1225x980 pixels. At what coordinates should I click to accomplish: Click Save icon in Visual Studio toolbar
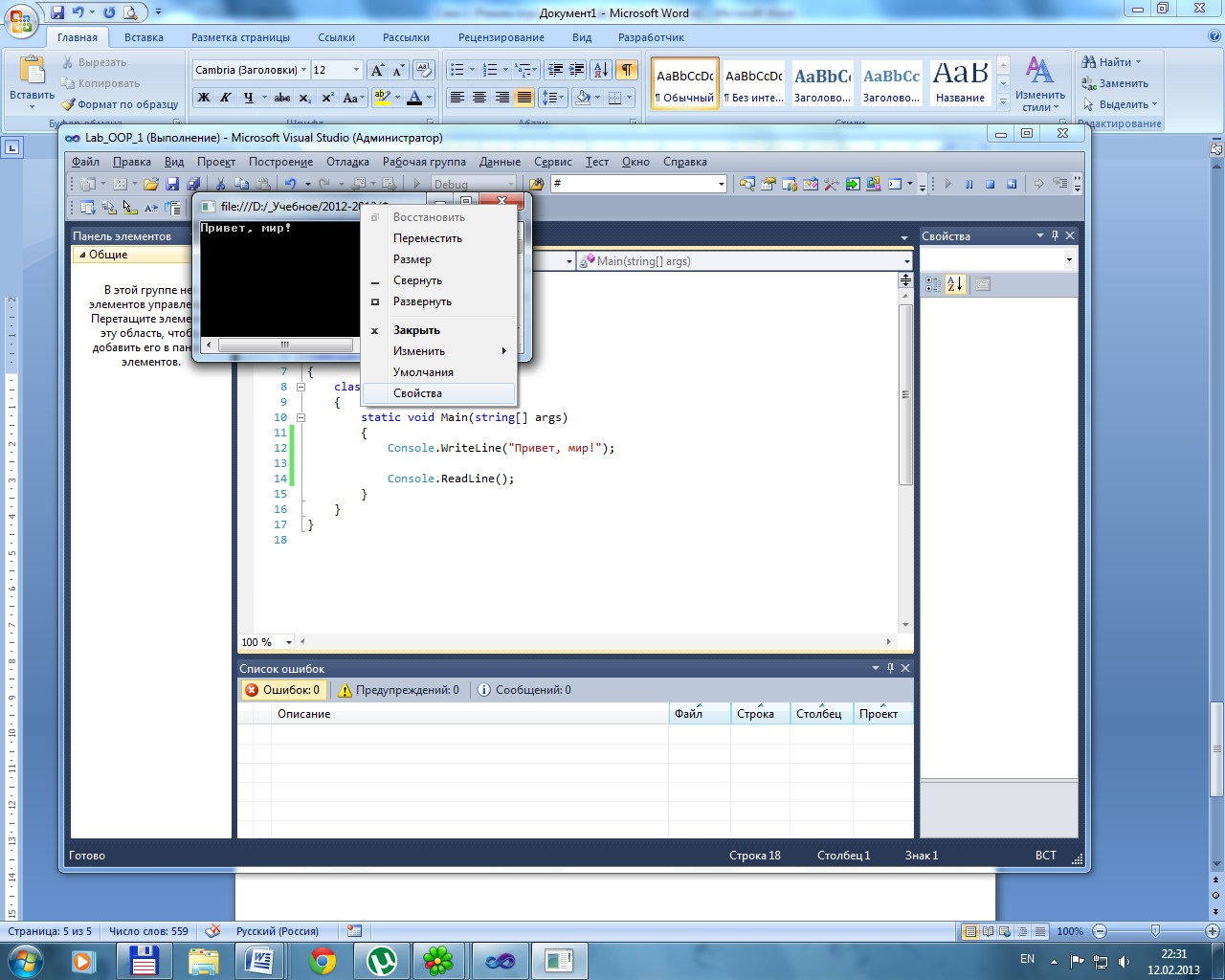click(172, 184)
